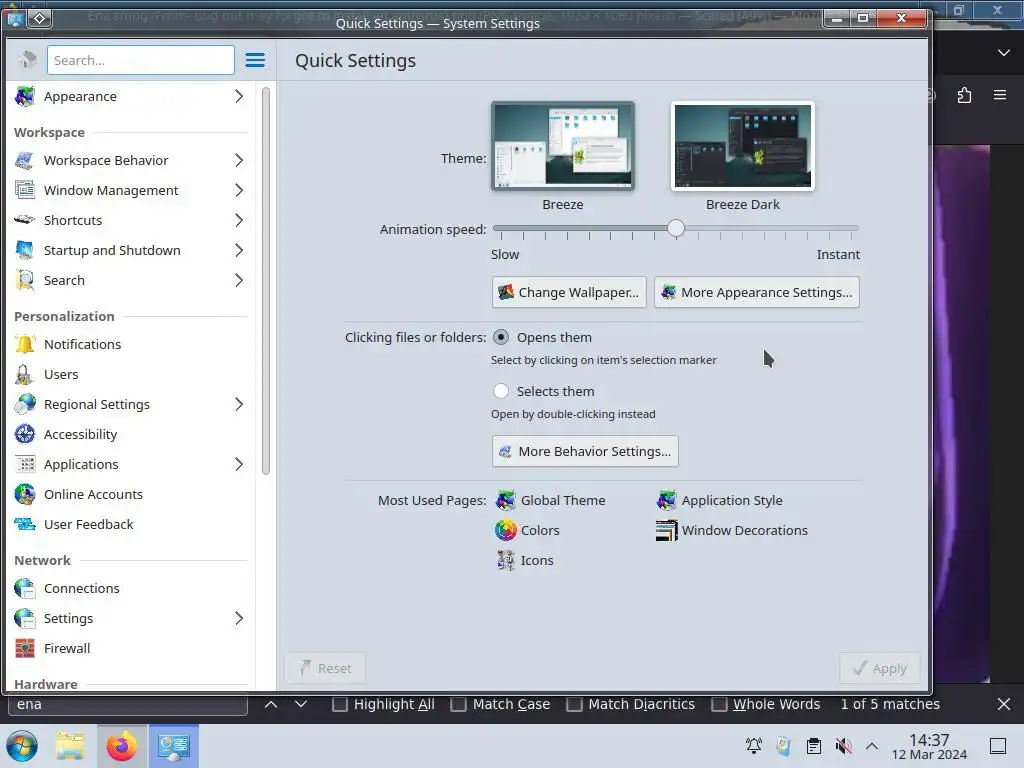Screen dimensions: 1024x768
Task: Click the notifications bell in system tray
Action: (754, 746)
